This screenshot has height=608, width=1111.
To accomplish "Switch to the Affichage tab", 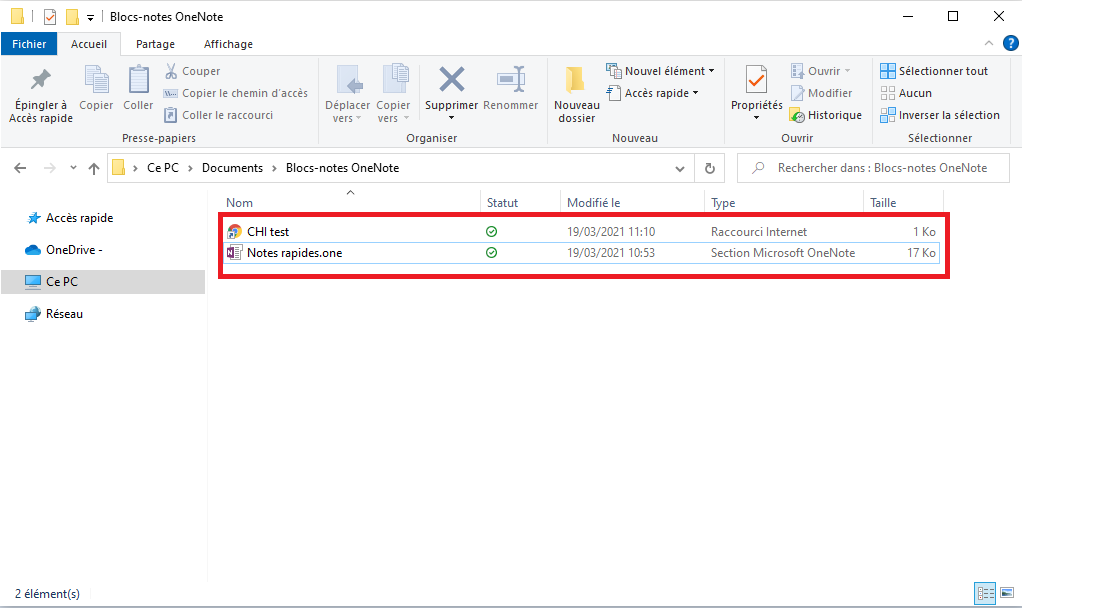I will click(x=228, y=44).
